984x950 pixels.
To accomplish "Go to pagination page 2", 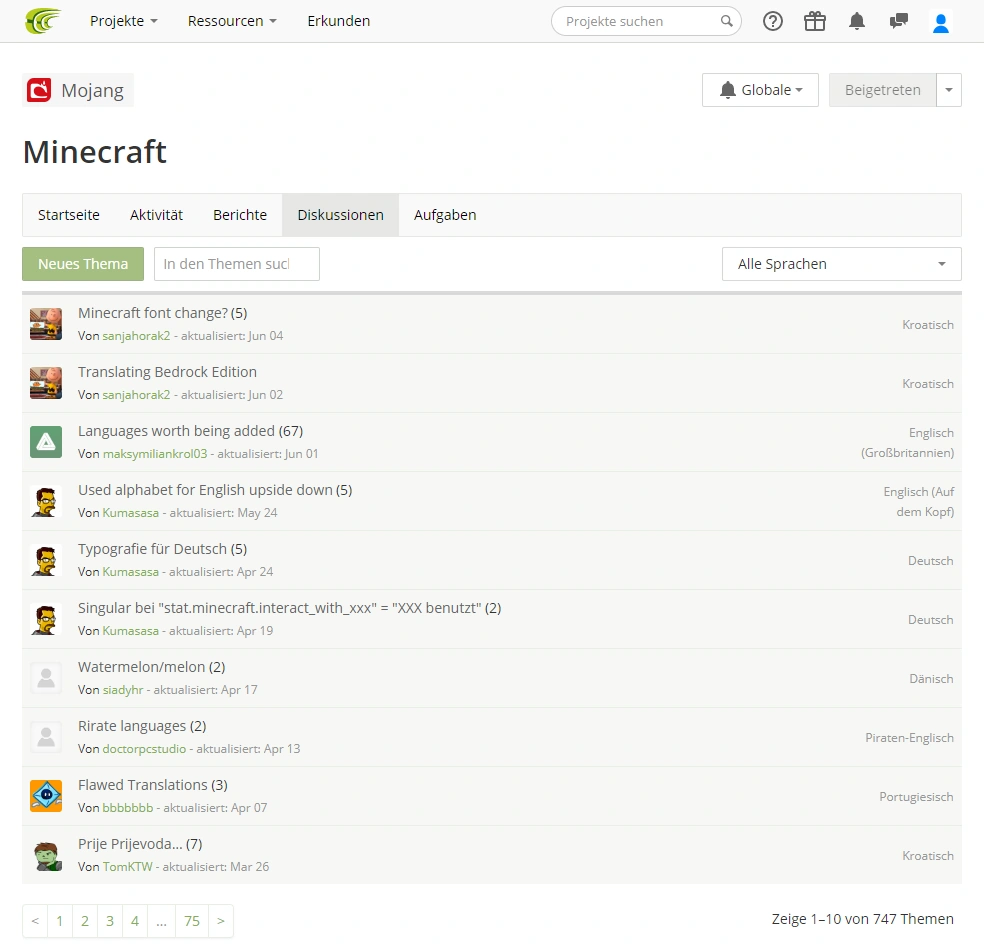I will 85,921.
